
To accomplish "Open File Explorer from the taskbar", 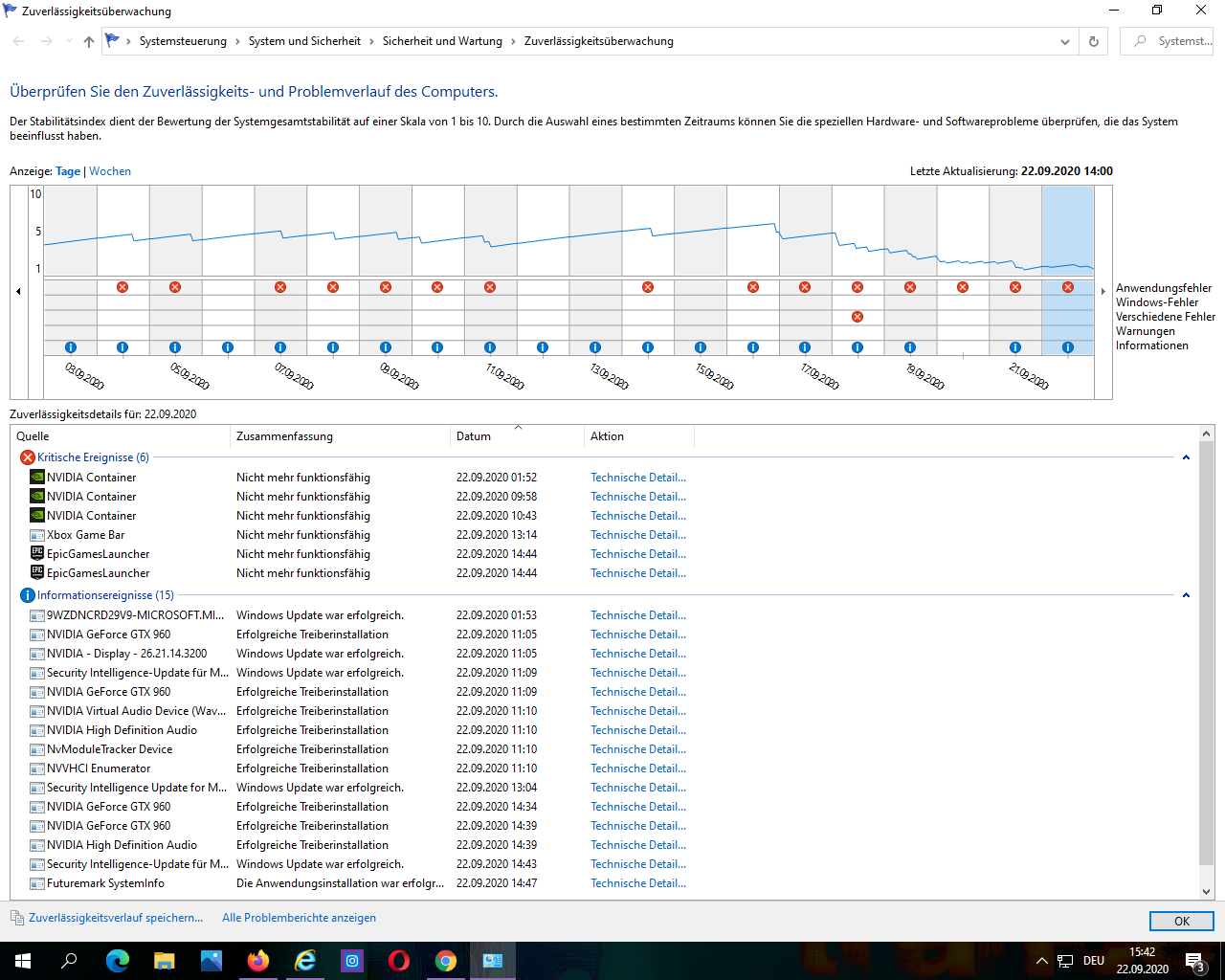I will 165,961.
